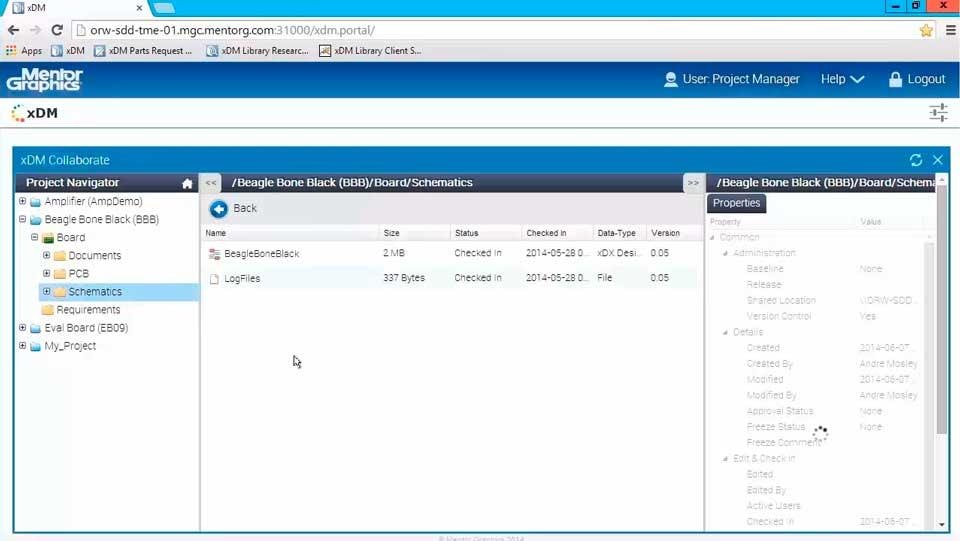Select the LogFiles row

pyautogui.click(x=450, y=278)
